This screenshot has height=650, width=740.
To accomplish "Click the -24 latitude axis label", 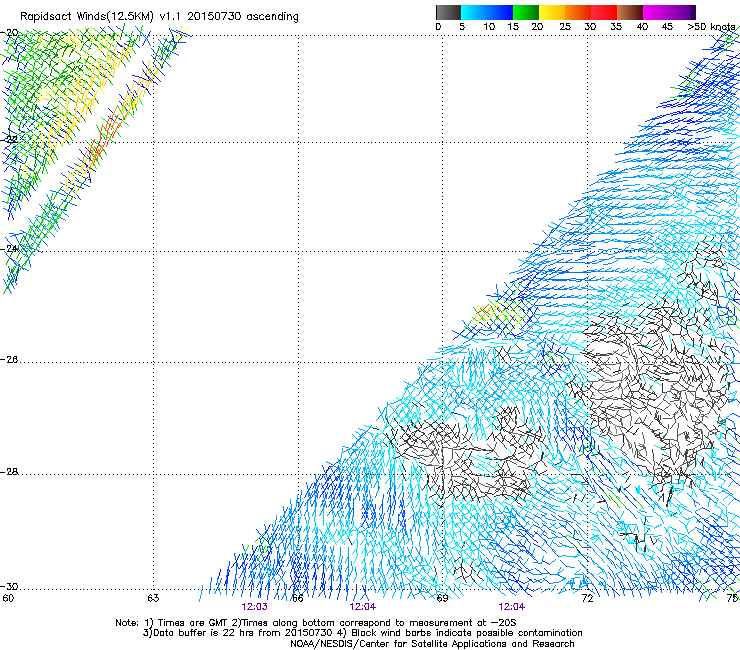I will [10, 249].
